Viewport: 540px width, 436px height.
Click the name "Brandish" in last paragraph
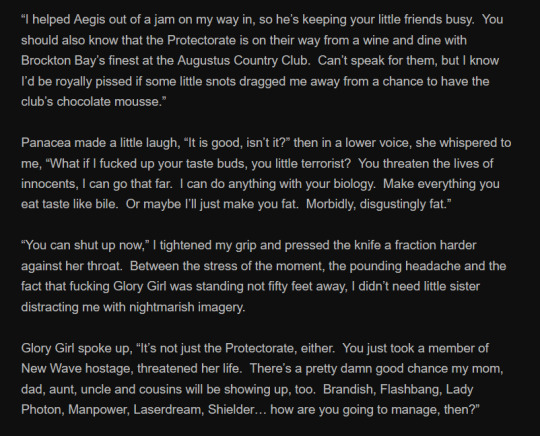pyautogui.click(x=347, y=389)
